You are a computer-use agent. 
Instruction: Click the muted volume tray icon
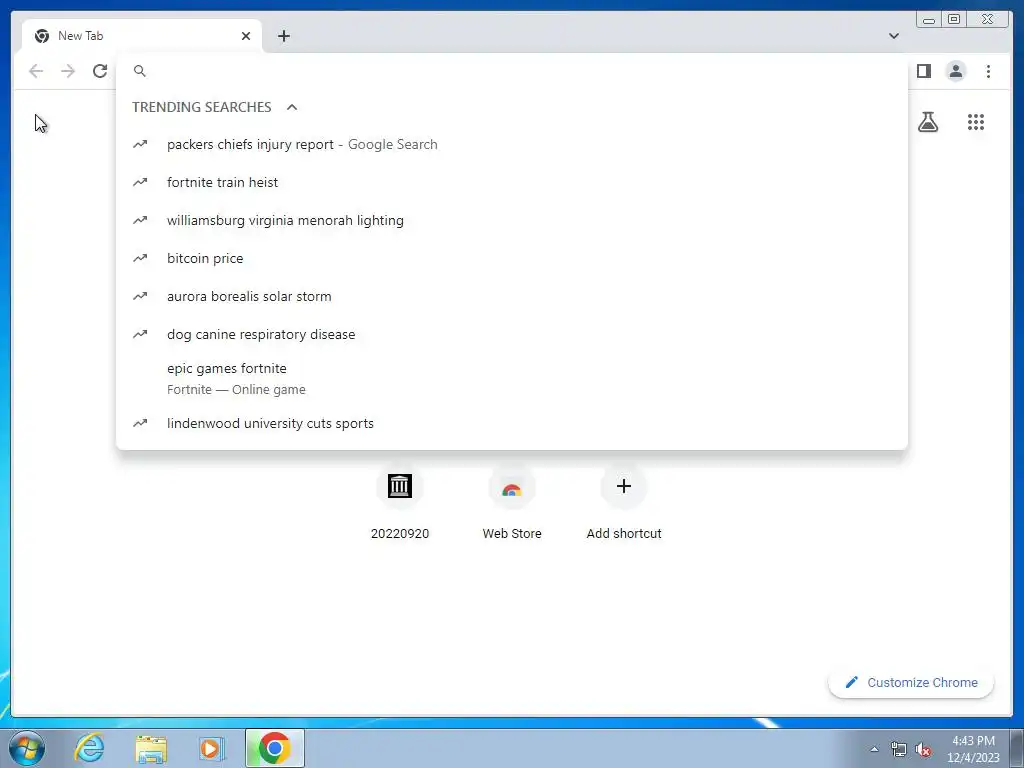pyautogui.click(x=923, y=749)
